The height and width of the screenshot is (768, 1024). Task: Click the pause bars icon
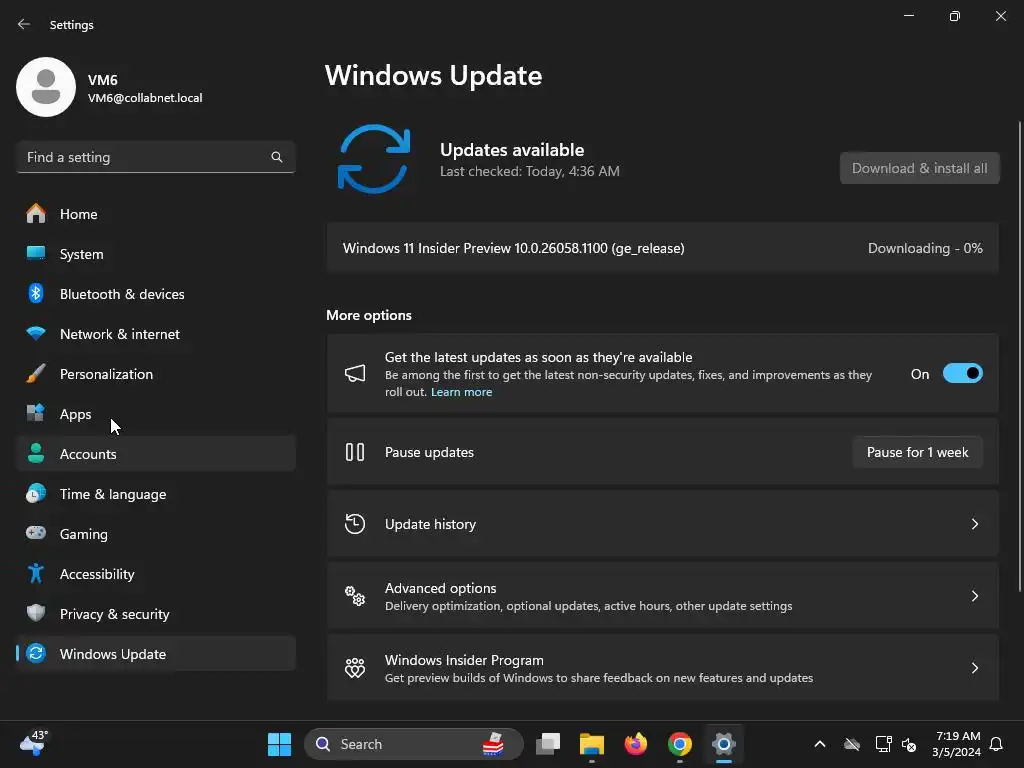coord(355,452)
